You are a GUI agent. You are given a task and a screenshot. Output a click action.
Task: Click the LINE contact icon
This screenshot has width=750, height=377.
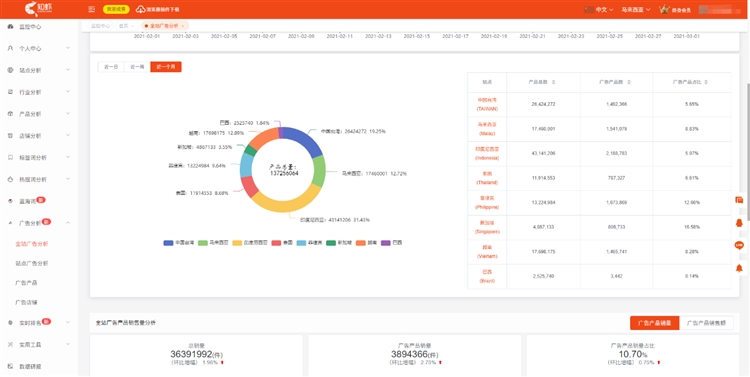click(739, 245)
